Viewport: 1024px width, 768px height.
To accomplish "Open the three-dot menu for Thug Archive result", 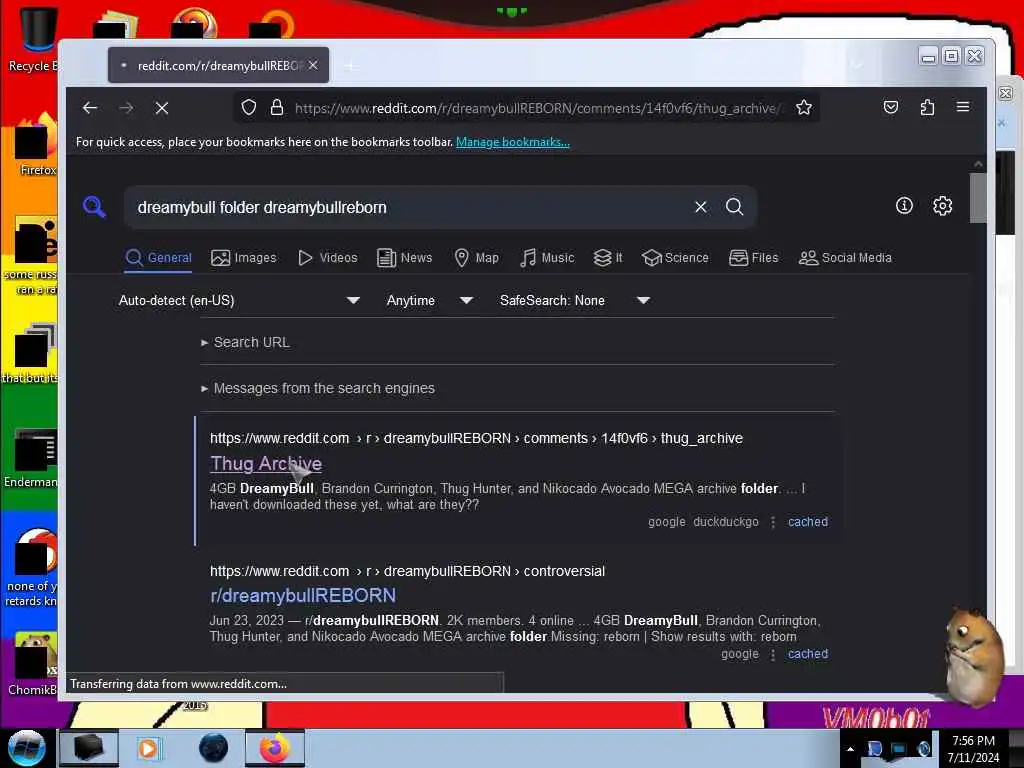I will click(x=773, y=522).
